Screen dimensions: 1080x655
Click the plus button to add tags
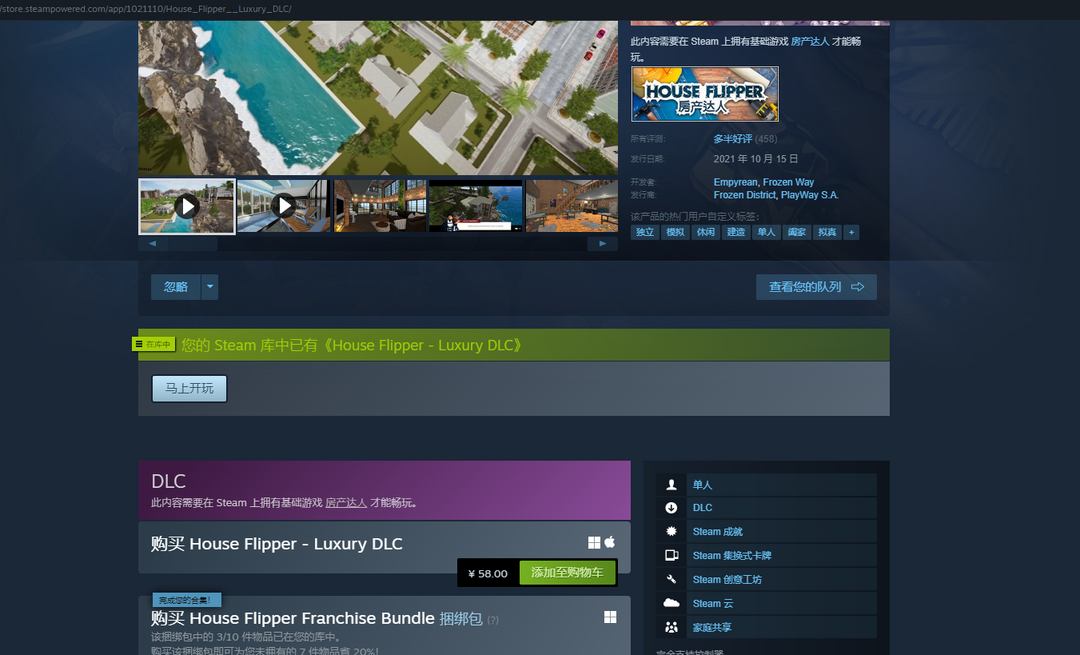pos(851,232)
